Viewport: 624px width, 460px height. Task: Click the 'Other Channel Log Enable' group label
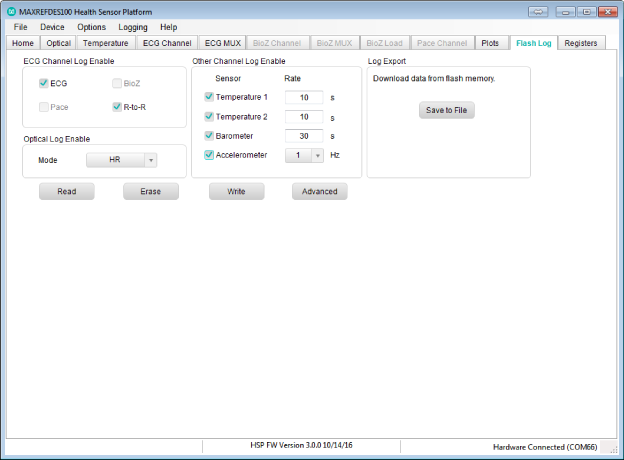click(x=239, y=61)
